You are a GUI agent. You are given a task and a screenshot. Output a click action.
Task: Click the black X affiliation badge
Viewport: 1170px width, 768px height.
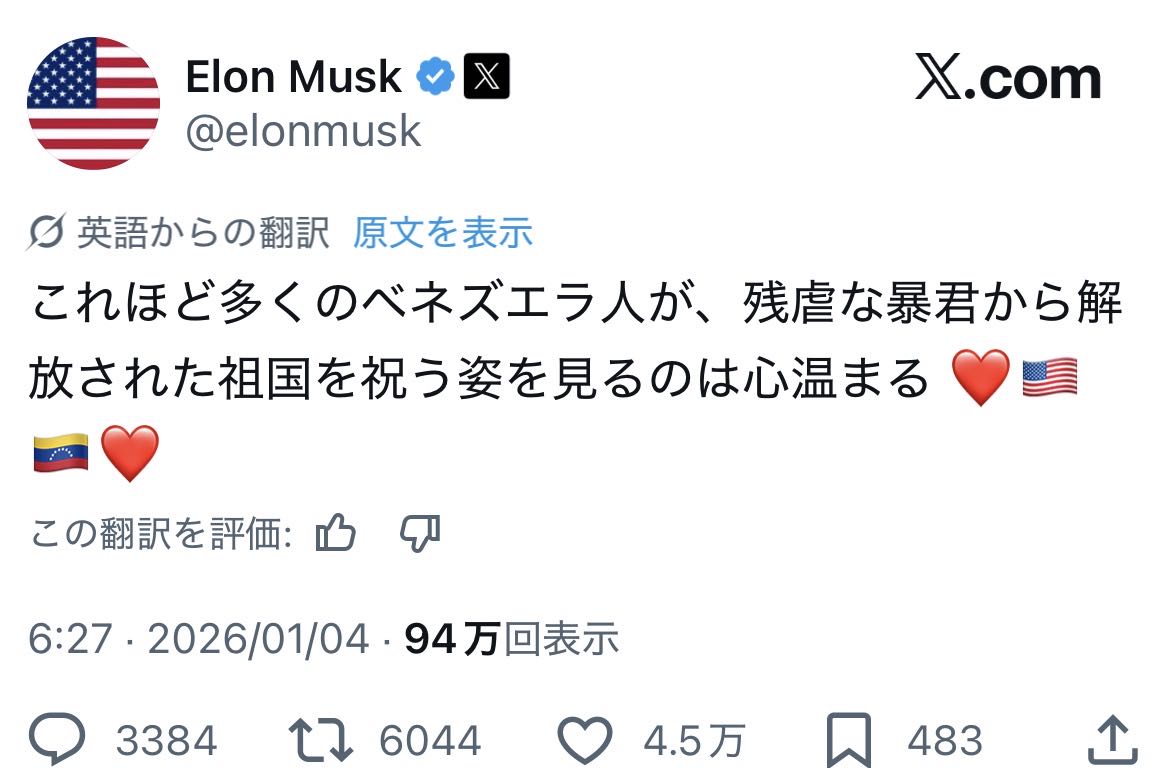[x=487, y=77]
